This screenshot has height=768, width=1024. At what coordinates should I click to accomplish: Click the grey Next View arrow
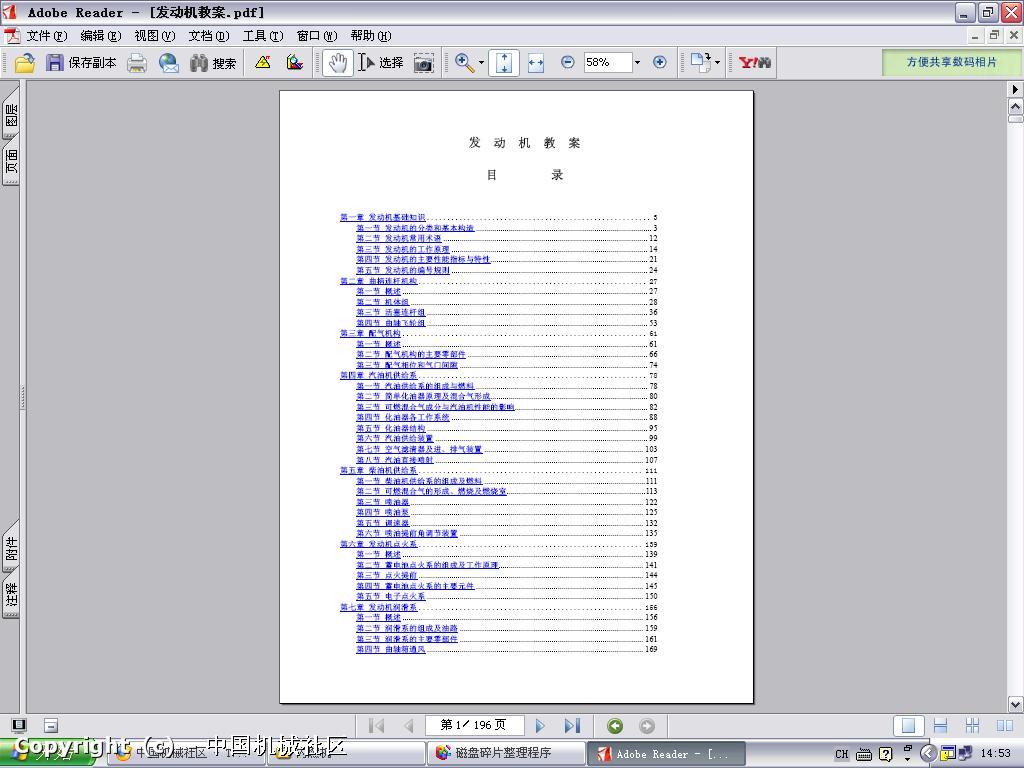tap(647, 726)
